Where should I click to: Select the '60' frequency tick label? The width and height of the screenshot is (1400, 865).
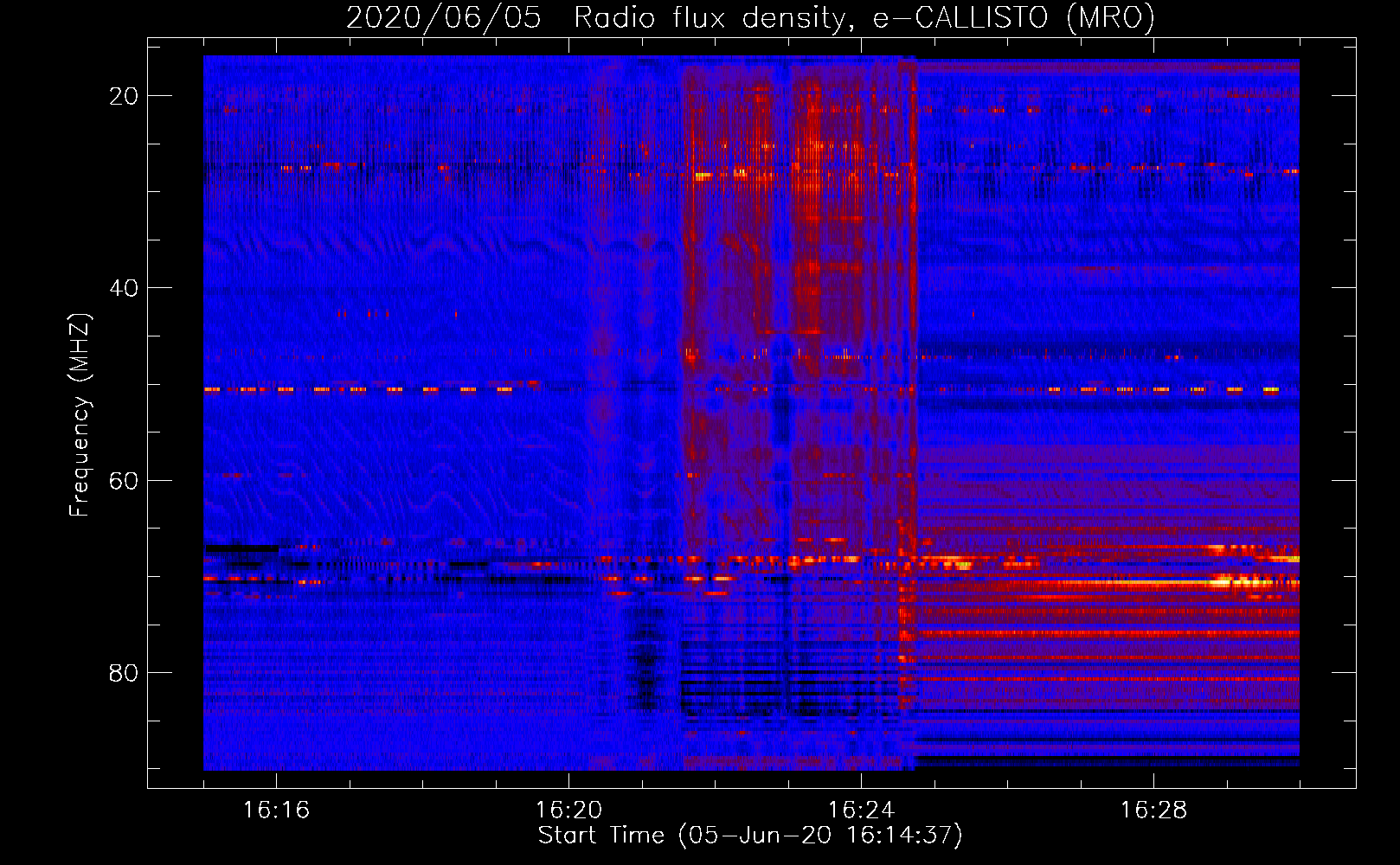pyautogui.click(x=124, y=480)
